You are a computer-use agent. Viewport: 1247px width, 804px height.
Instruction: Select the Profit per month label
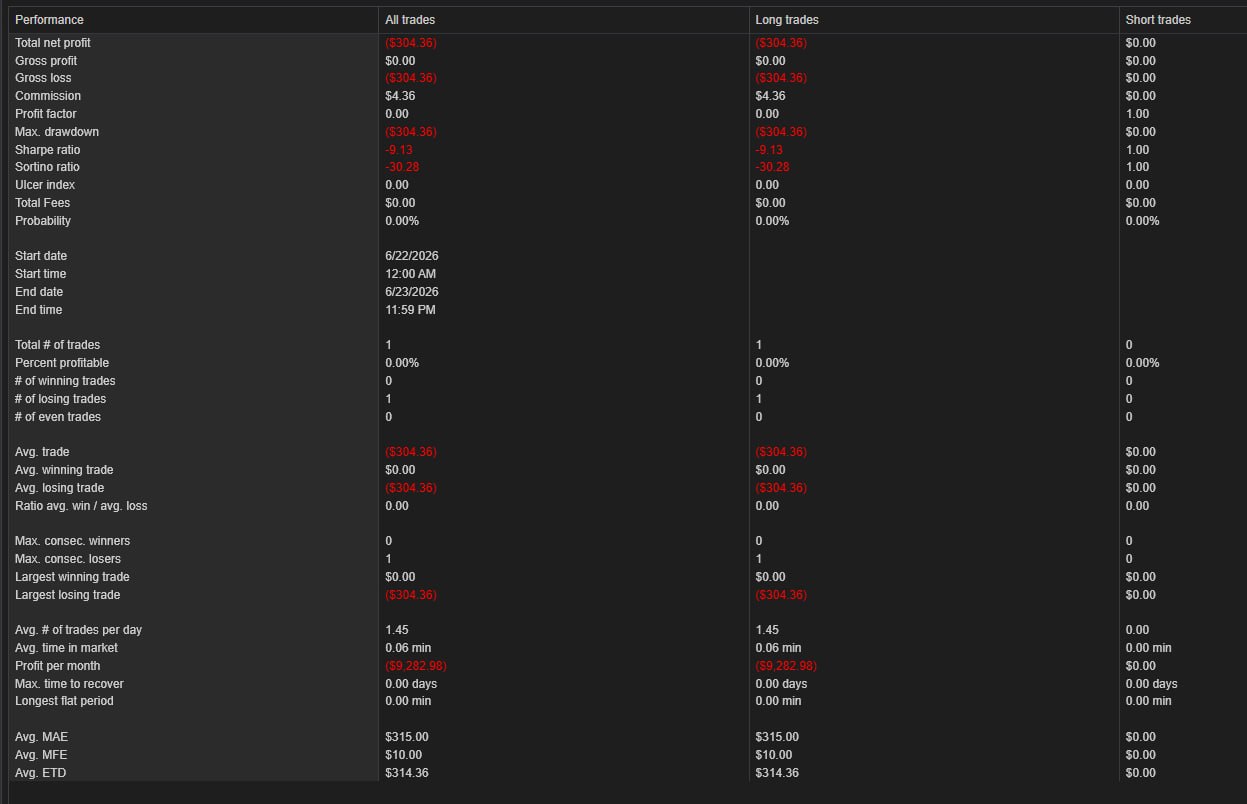tap(58, 666)
